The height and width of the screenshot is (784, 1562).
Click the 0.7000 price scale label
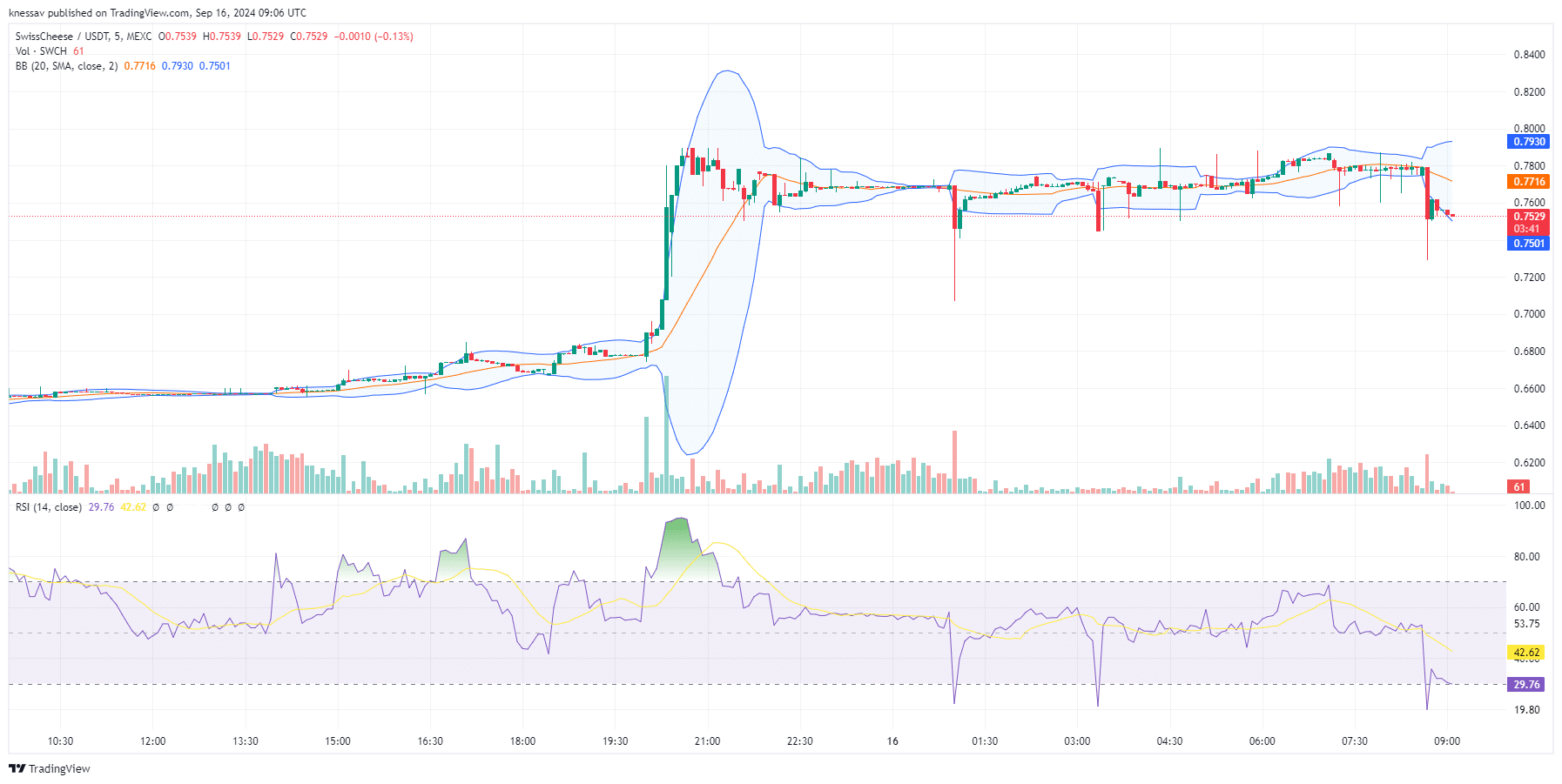(1529, 314)
